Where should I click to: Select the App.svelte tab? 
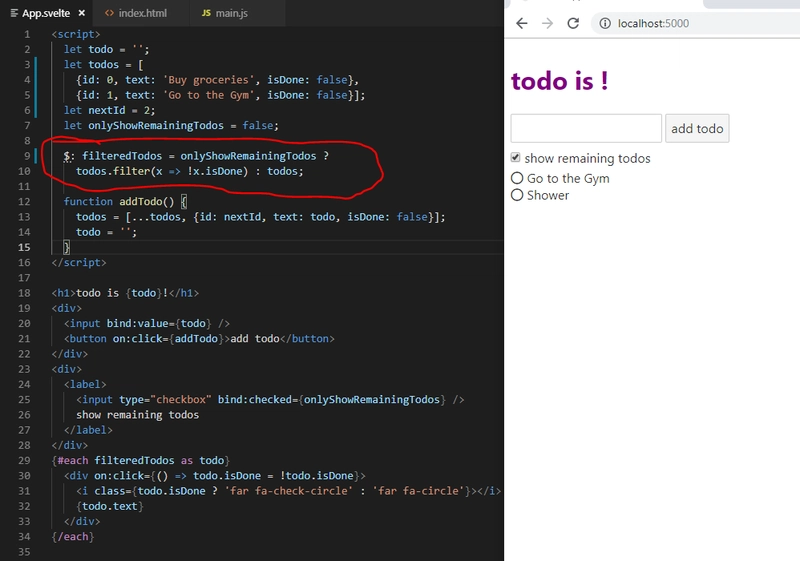tap(45, 12)
